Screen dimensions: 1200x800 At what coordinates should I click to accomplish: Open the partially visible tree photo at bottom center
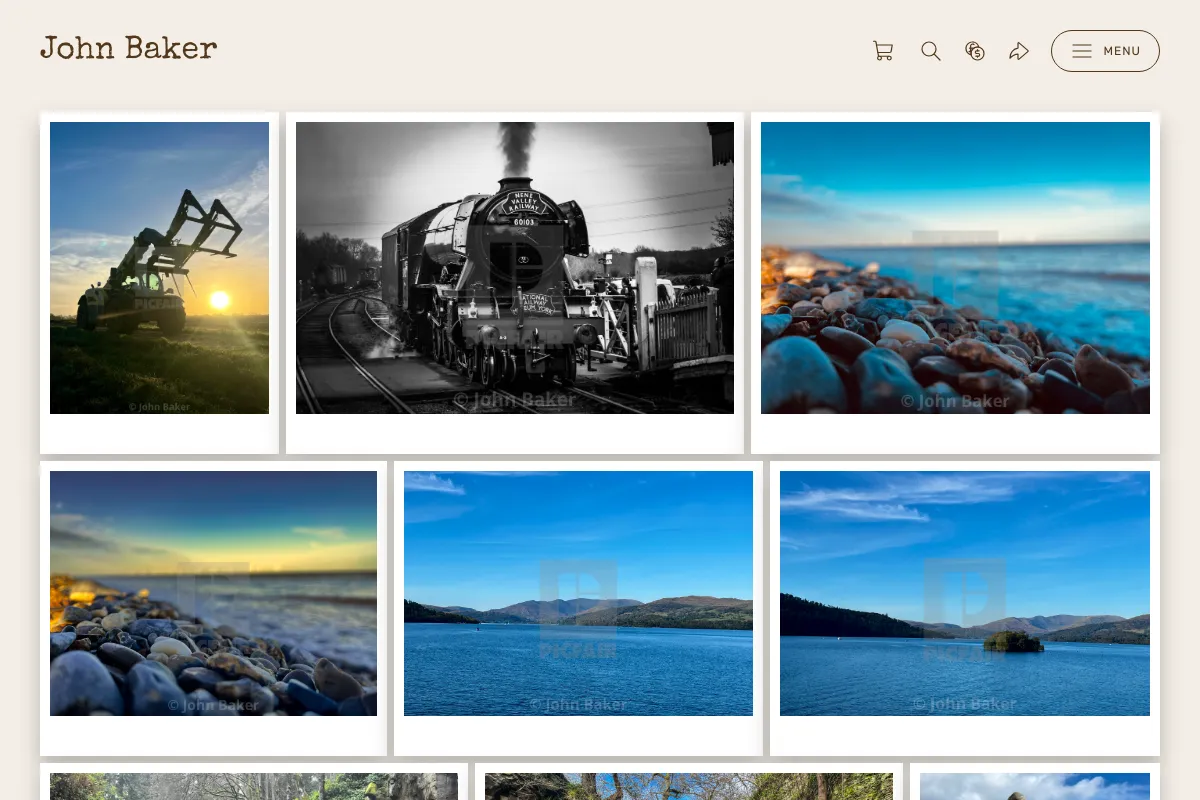pos(689,786)
